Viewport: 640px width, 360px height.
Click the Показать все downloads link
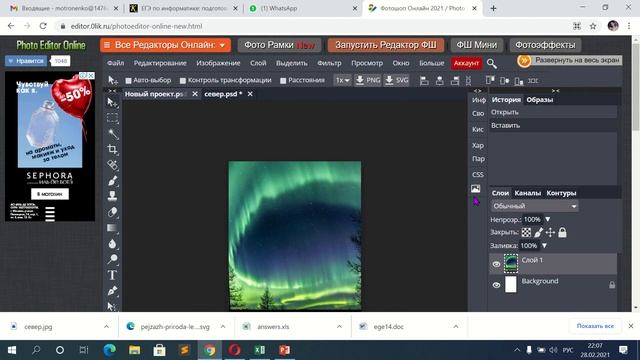tap(595, 326)
